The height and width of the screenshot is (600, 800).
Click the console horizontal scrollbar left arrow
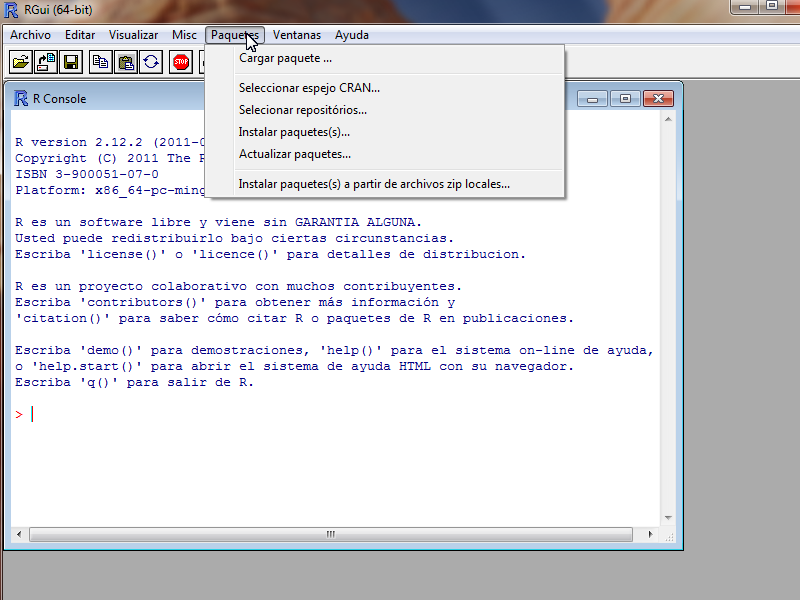pos(19,534)
